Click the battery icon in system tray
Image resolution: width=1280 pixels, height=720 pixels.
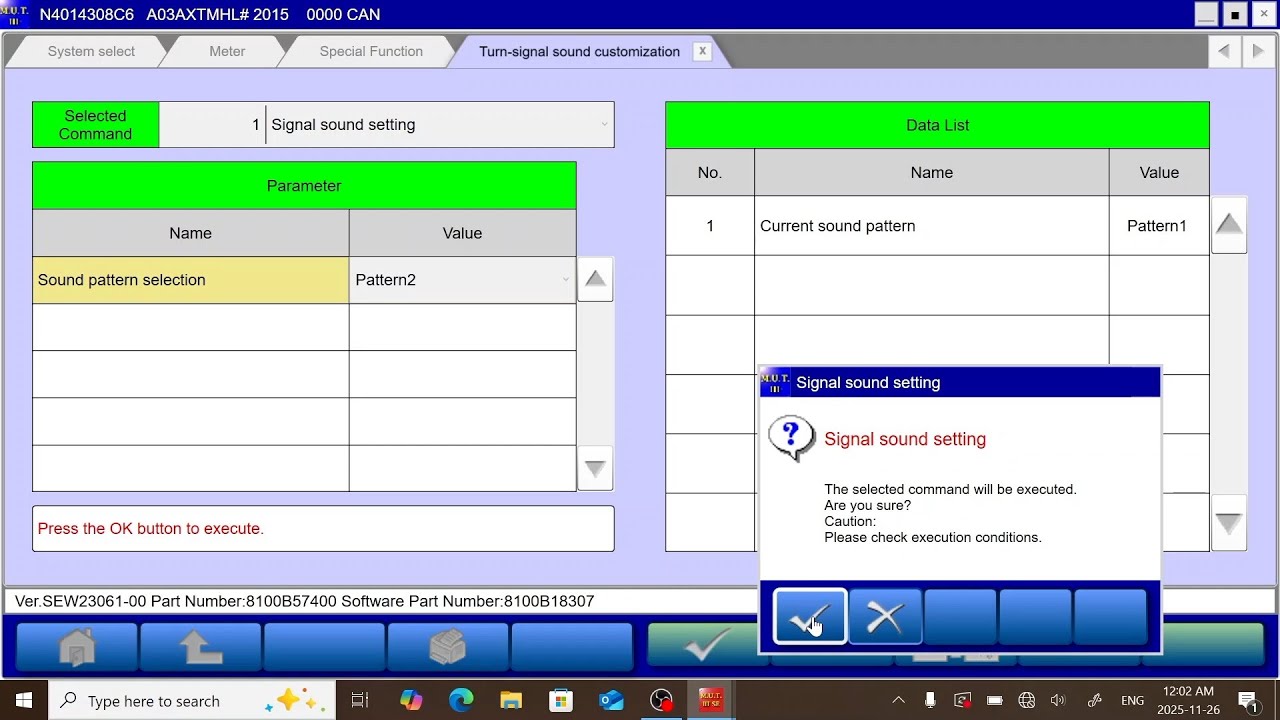pyautogui.click(x=994, y=700)
